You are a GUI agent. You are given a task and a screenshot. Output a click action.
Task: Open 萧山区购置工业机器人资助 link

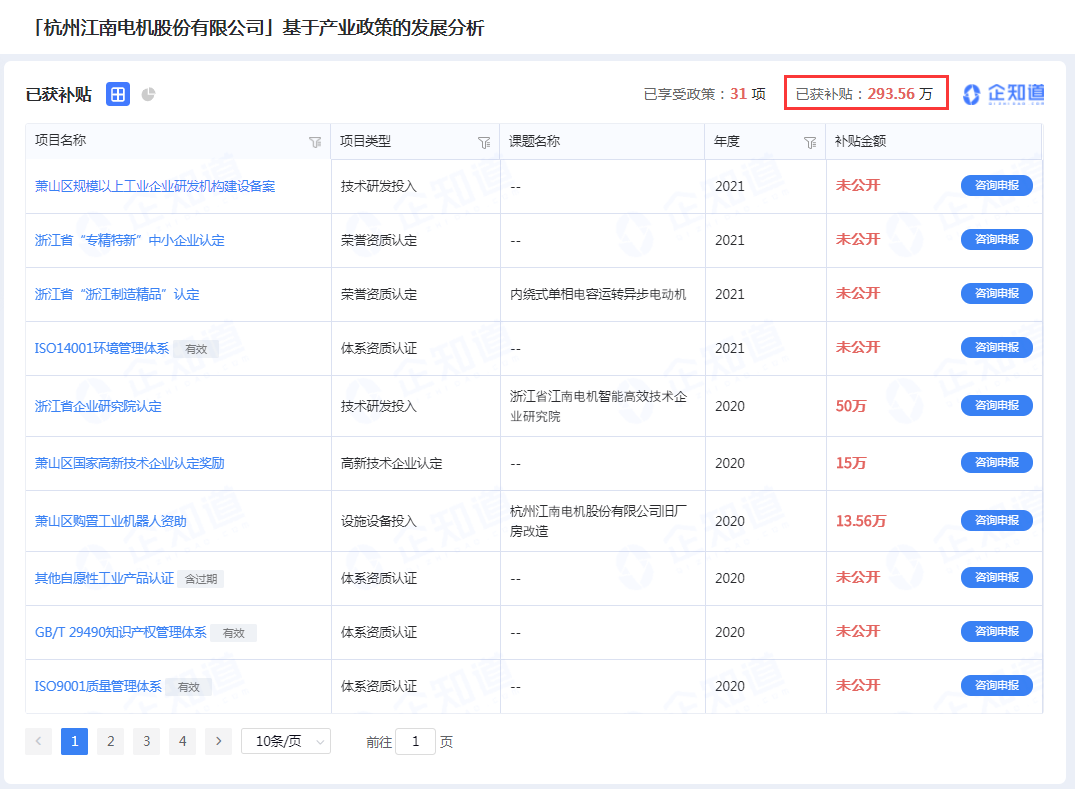(110, 522)
